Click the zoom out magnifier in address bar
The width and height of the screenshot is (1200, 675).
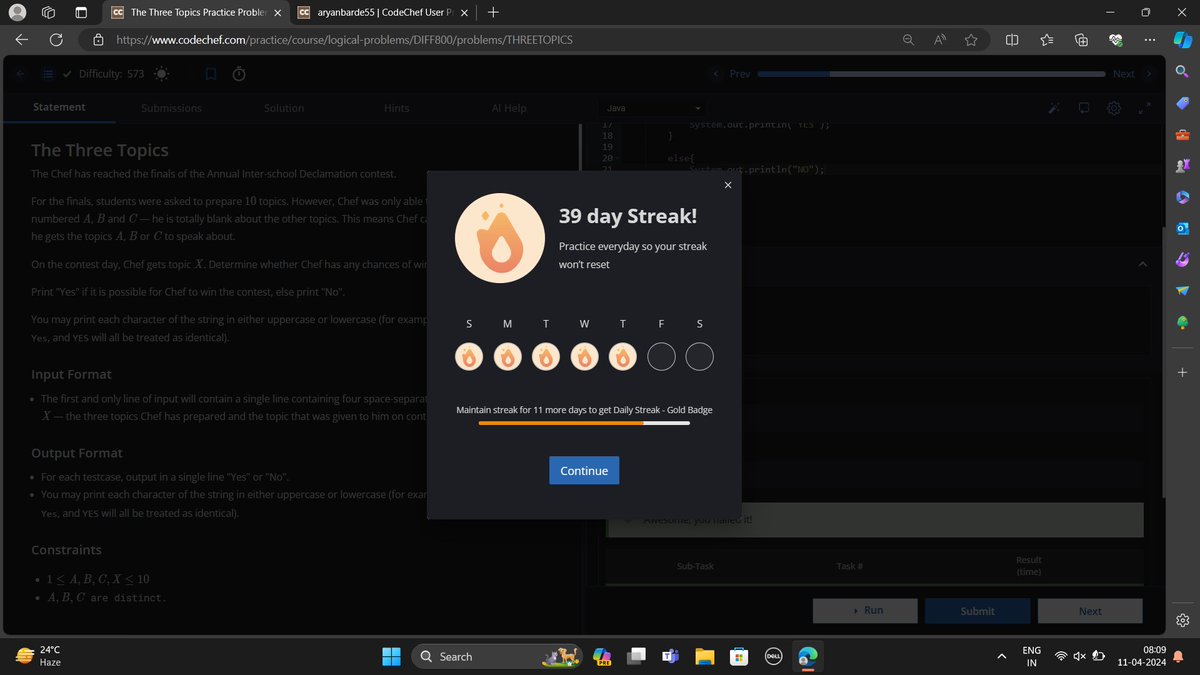tap(908, 40)
